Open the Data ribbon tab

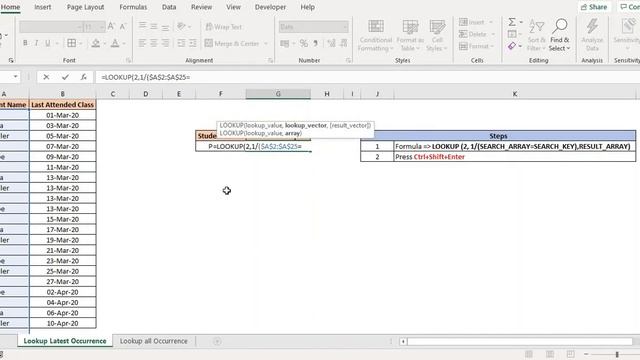pos(169,7)
